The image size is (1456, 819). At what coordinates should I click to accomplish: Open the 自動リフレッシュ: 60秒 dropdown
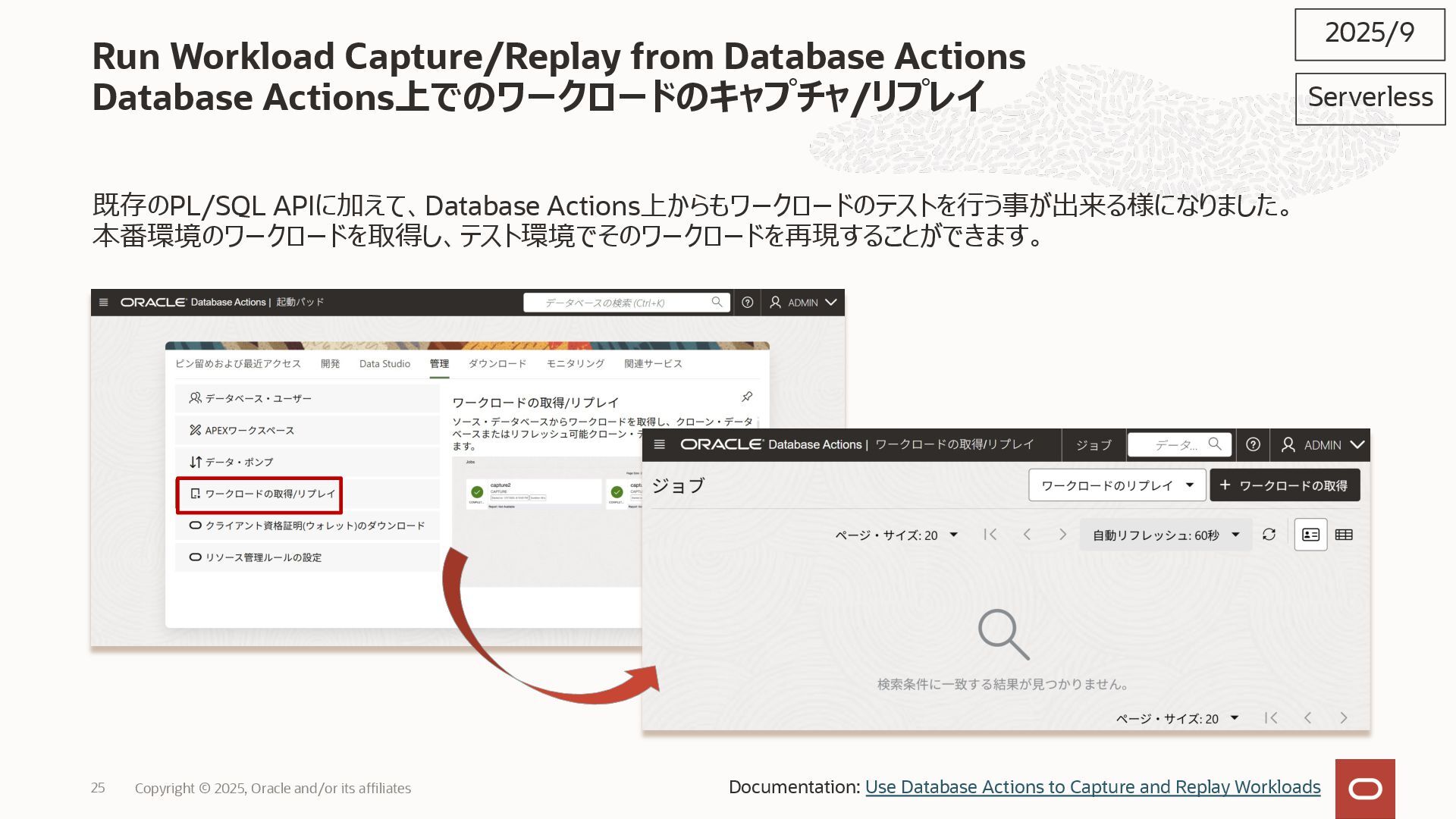coord(1166,535)
